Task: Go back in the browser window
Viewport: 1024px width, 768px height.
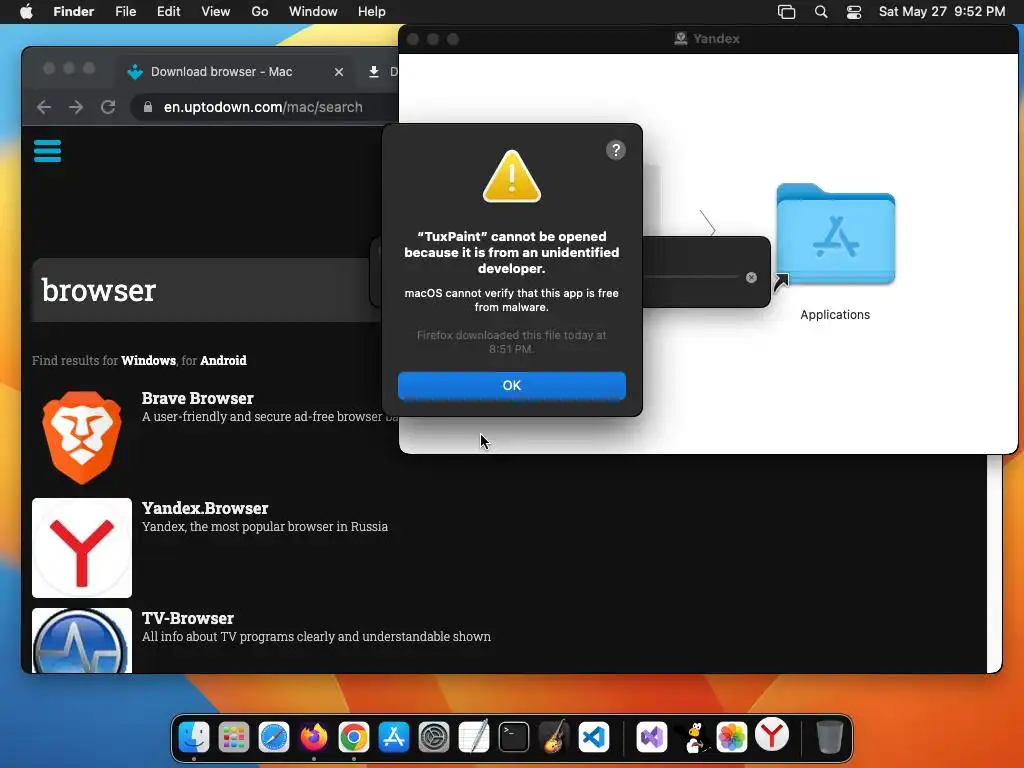Action: 44,107
